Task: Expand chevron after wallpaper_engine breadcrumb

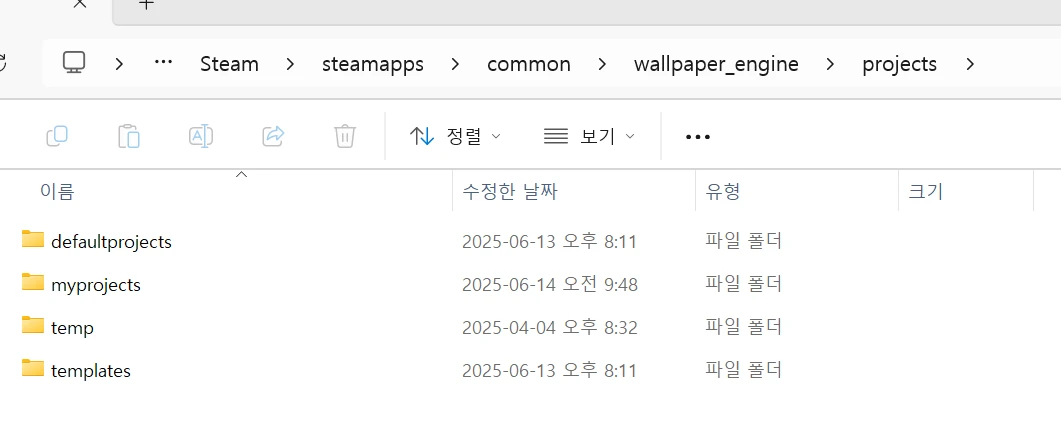Action: [x=830, y=64]
